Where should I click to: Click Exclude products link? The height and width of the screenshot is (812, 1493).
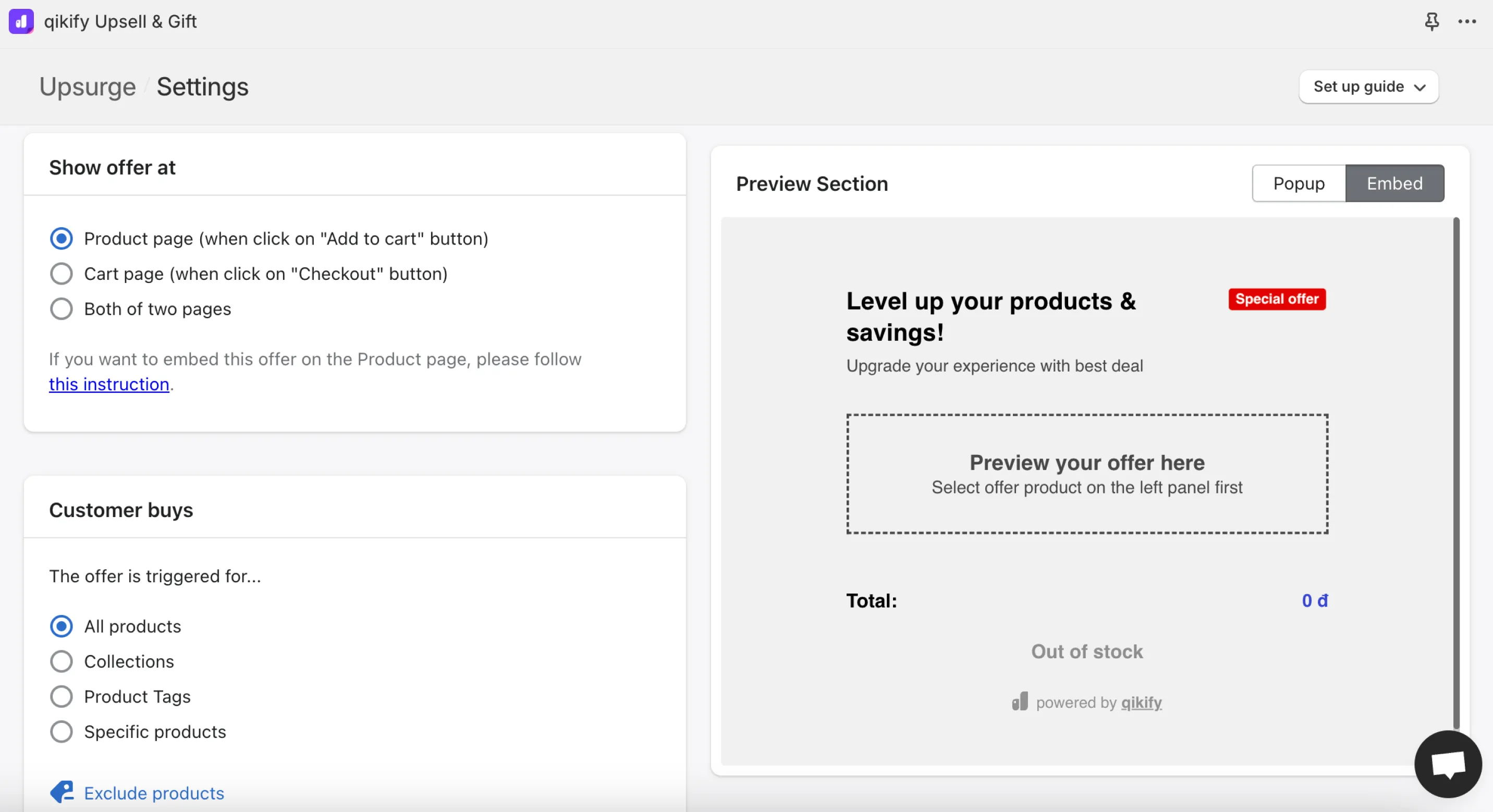tap(154, 793)
